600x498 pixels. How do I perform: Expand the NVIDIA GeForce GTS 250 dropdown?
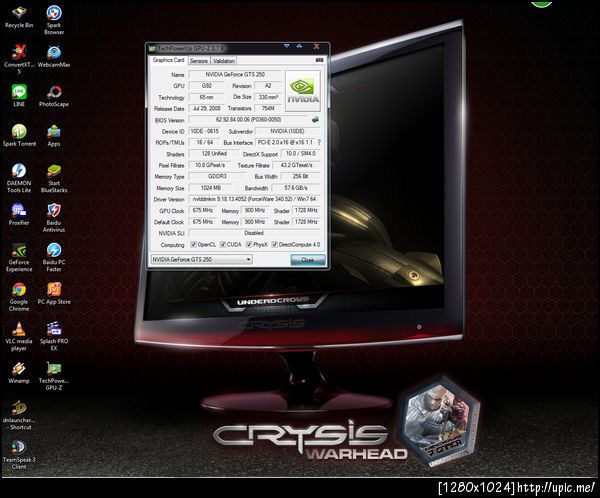tap(248, 259)
